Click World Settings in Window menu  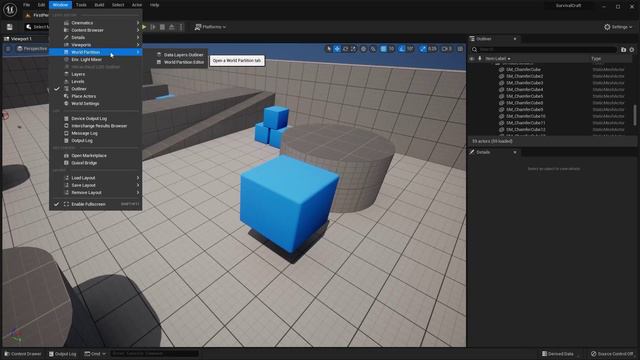point(96,104)
